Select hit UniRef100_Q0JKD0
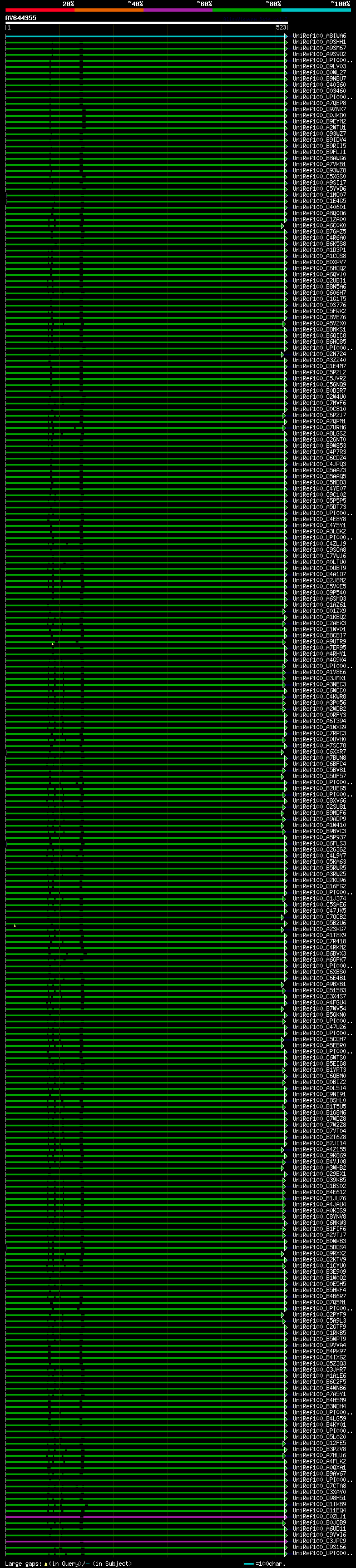This screenshot has width=356, height=1568. pos(319,116)
